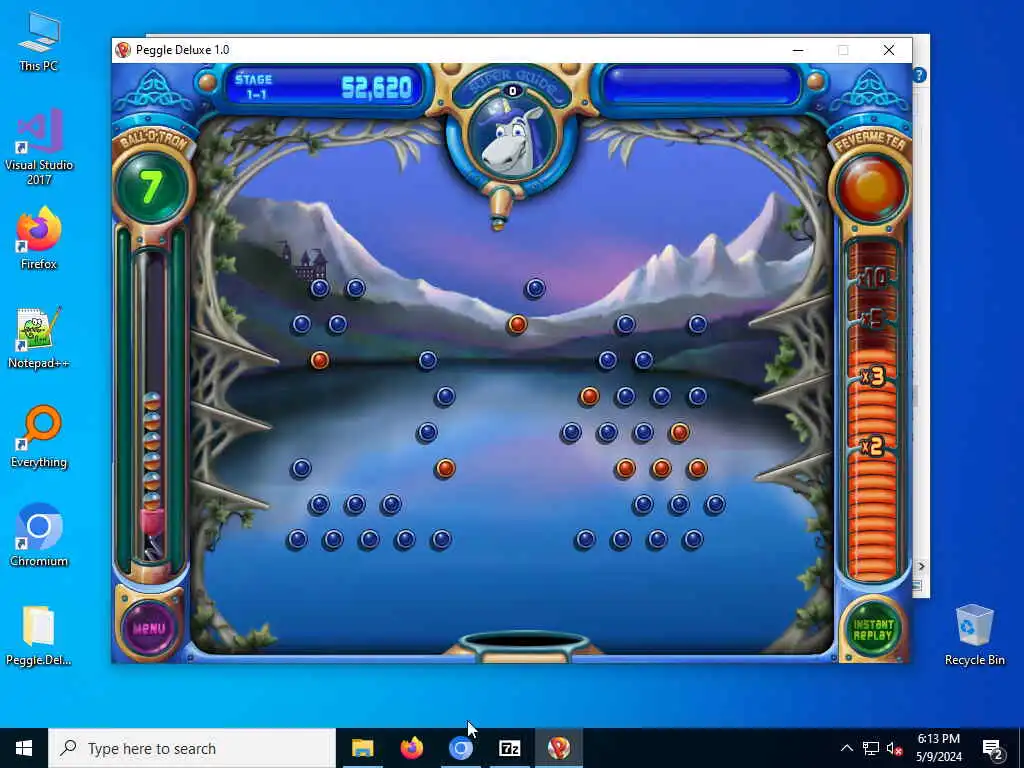Screen dimensions: 1024x768
Task: Click the ball catcher bucket at bottom
Action: [525, 645]
